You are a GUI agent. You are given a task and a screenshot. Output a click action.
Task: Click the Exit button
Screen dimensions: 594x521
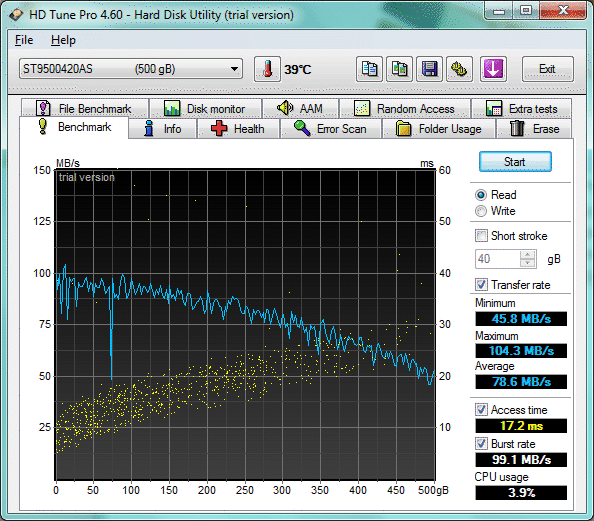[x=547, y=69]
